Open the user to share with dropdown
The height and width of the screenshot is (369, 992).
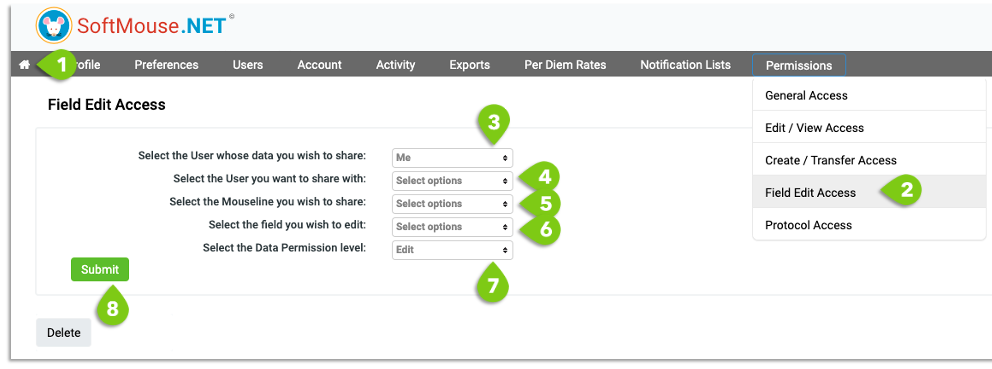[x=452, y=180]
